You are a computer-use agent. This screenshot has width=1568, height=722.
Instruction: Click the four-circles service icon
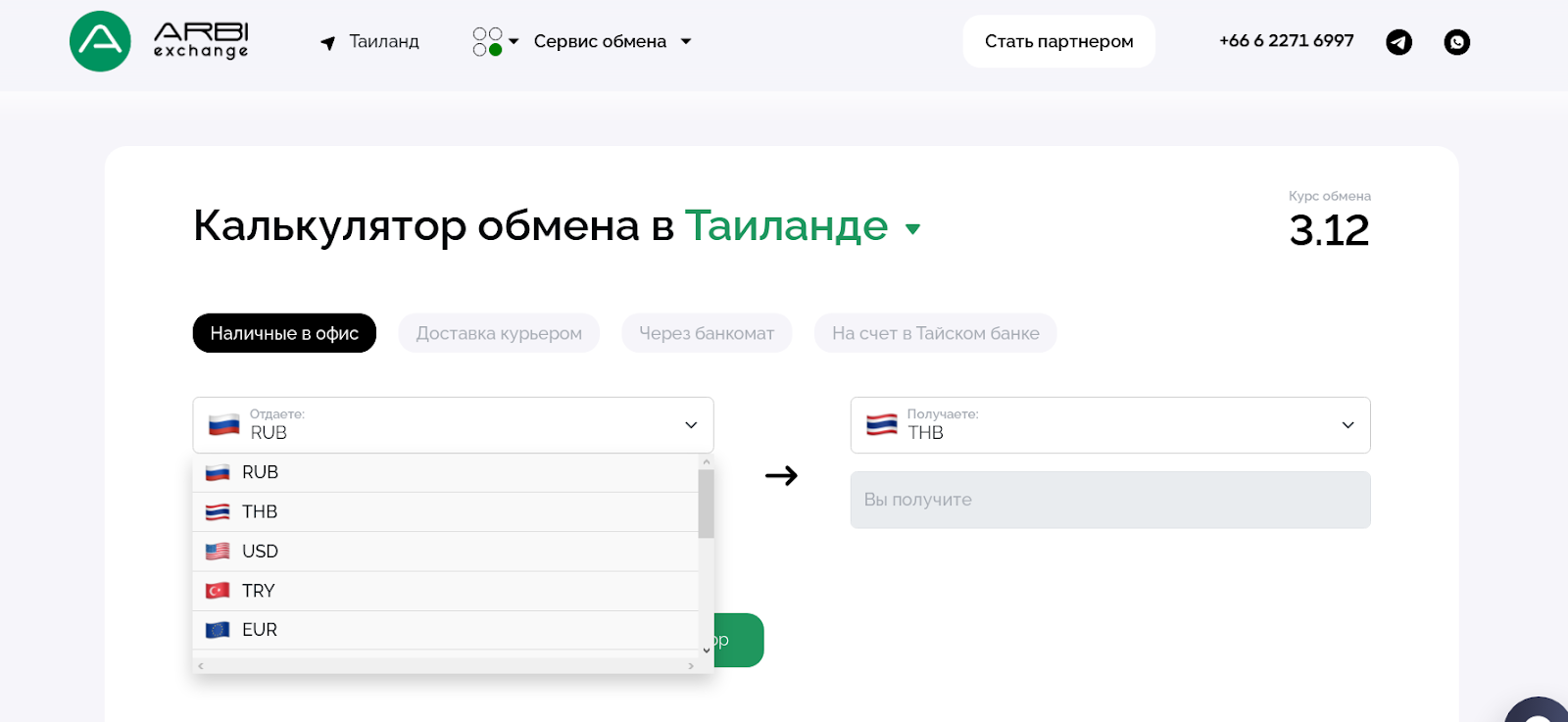(487, 41)
